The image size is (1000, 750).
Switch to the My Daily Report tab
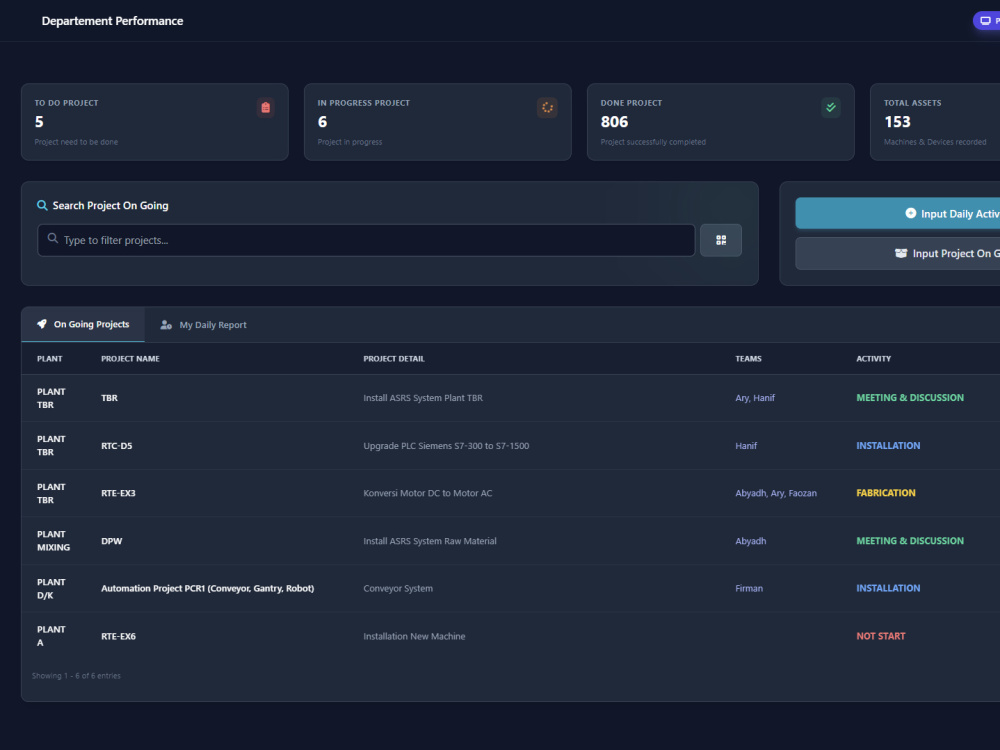click(203, 325)
